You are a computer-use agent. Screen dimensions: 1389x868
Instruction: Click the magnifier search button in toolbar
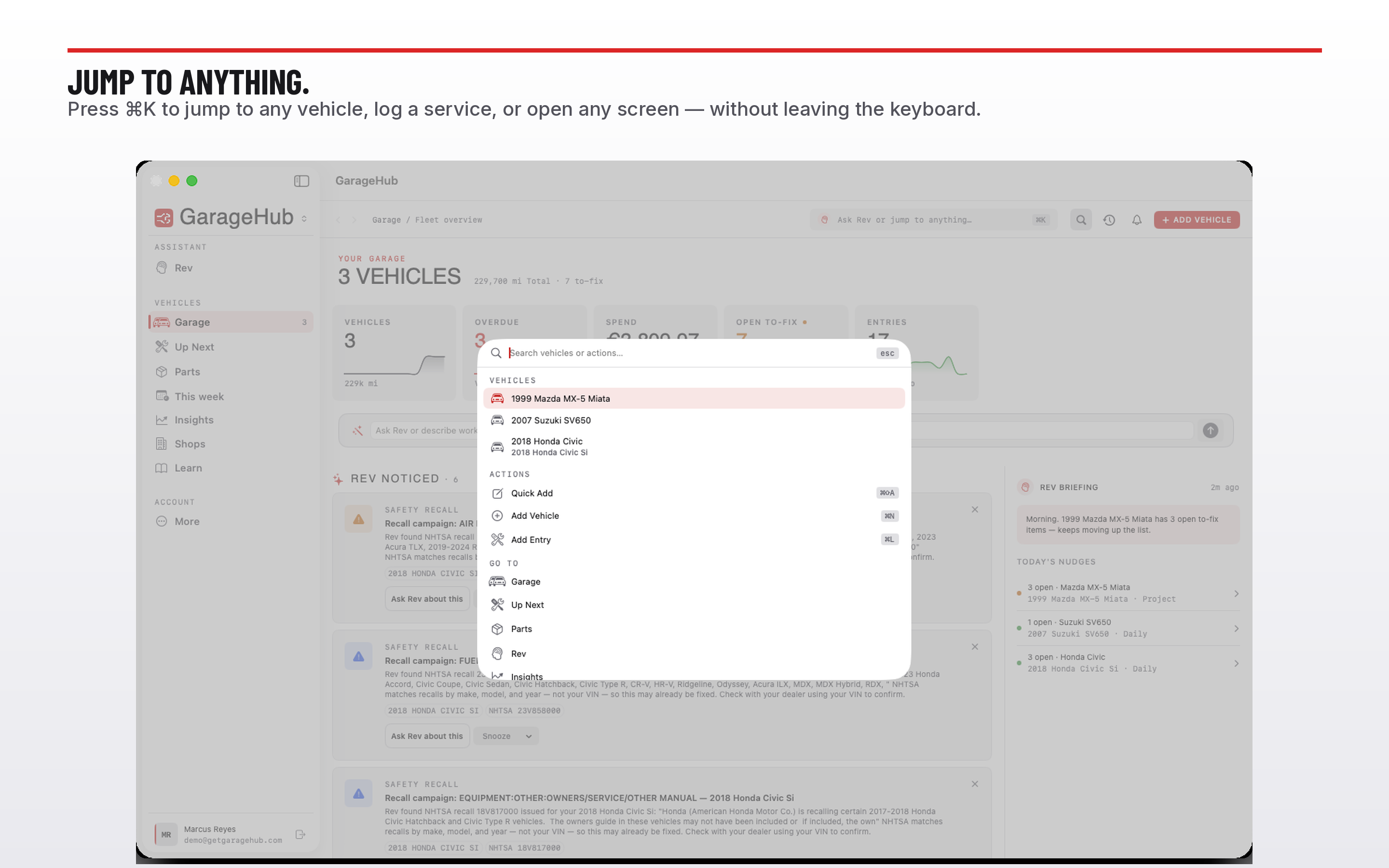(1081, 220)
